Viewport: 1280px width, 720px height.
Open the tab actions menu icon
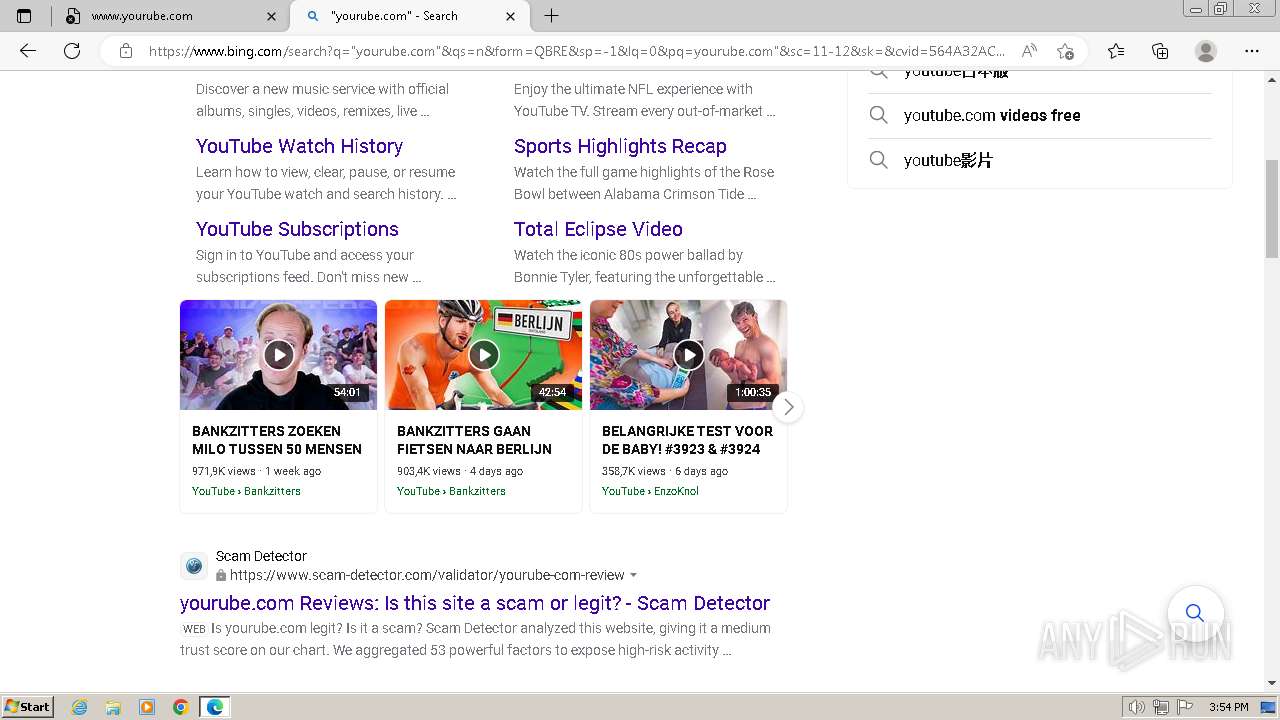pyautogui.click(x=24, y=16)
